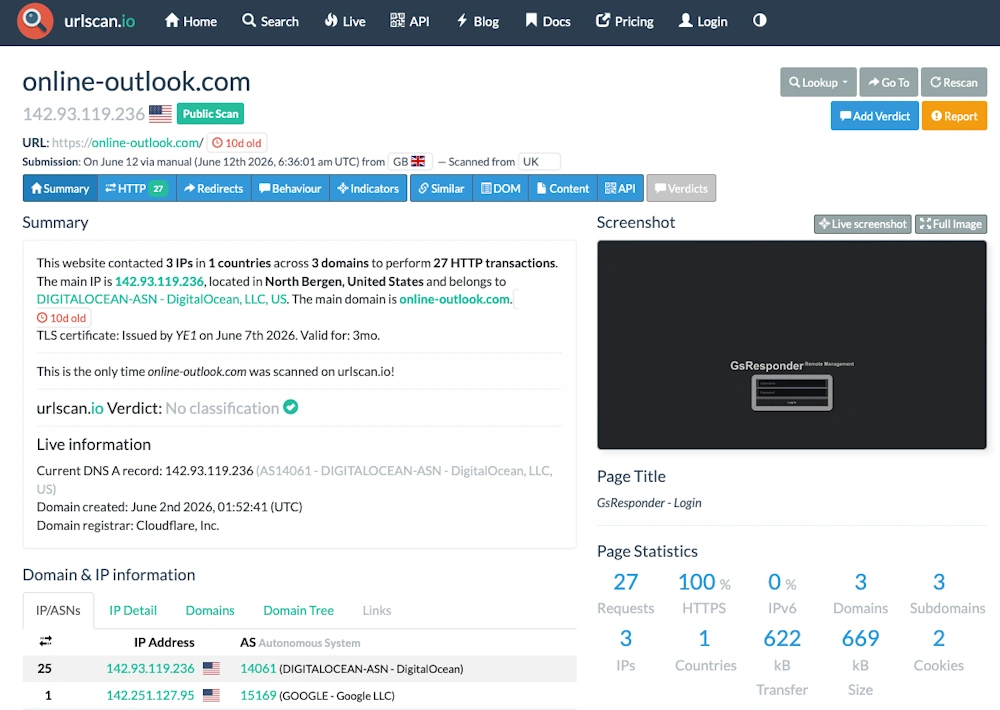Open the Blog nav item
Image resolution: width=1000 pixels, height=710 pixels.
point(478,21)
